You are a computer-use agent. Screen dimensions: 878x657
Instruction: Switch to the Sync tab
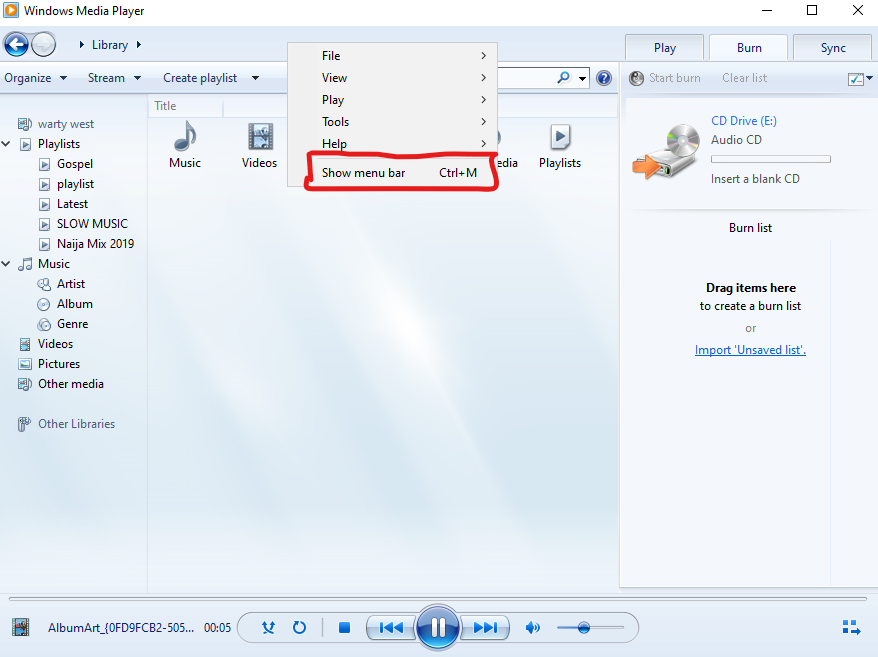[x=833, y=48]
